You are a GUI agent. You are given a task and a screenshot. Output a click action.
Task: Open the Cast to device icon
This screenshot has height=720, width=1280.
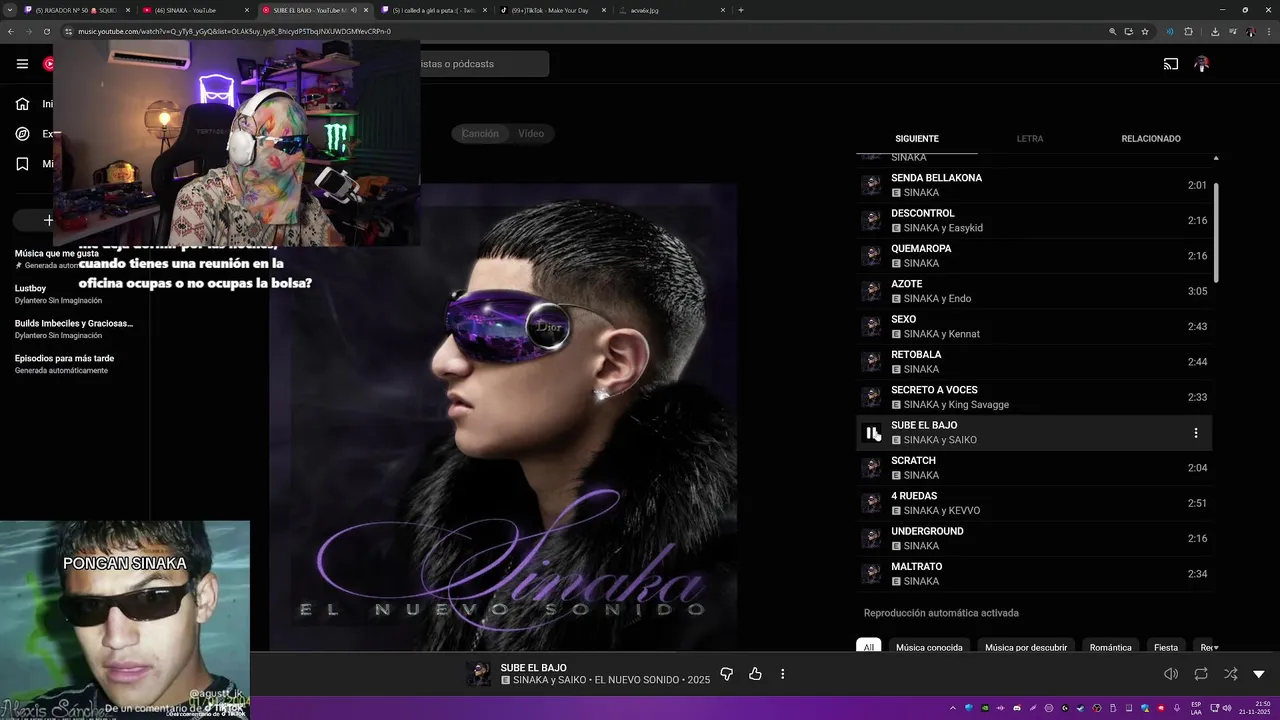point(1170,64)
